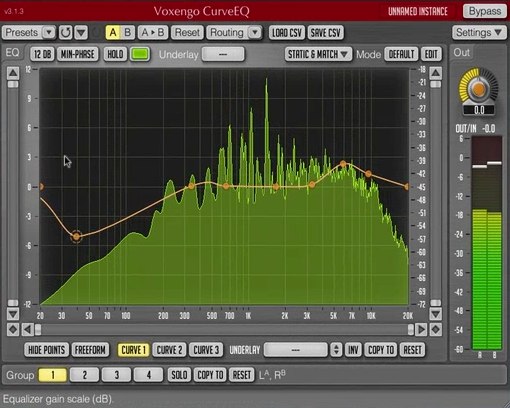The height and width of the screenshot is (408, 510).
Task: Toggle spectrum Hold
Action: [115, 54]
